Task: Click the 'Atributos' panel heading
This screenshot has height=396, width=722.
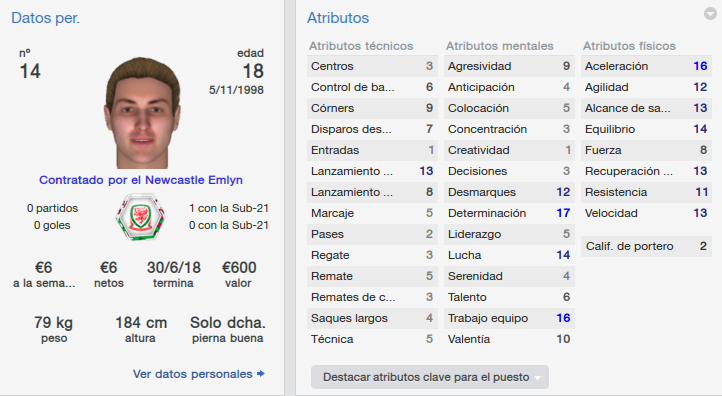Action: pos(338,18)
